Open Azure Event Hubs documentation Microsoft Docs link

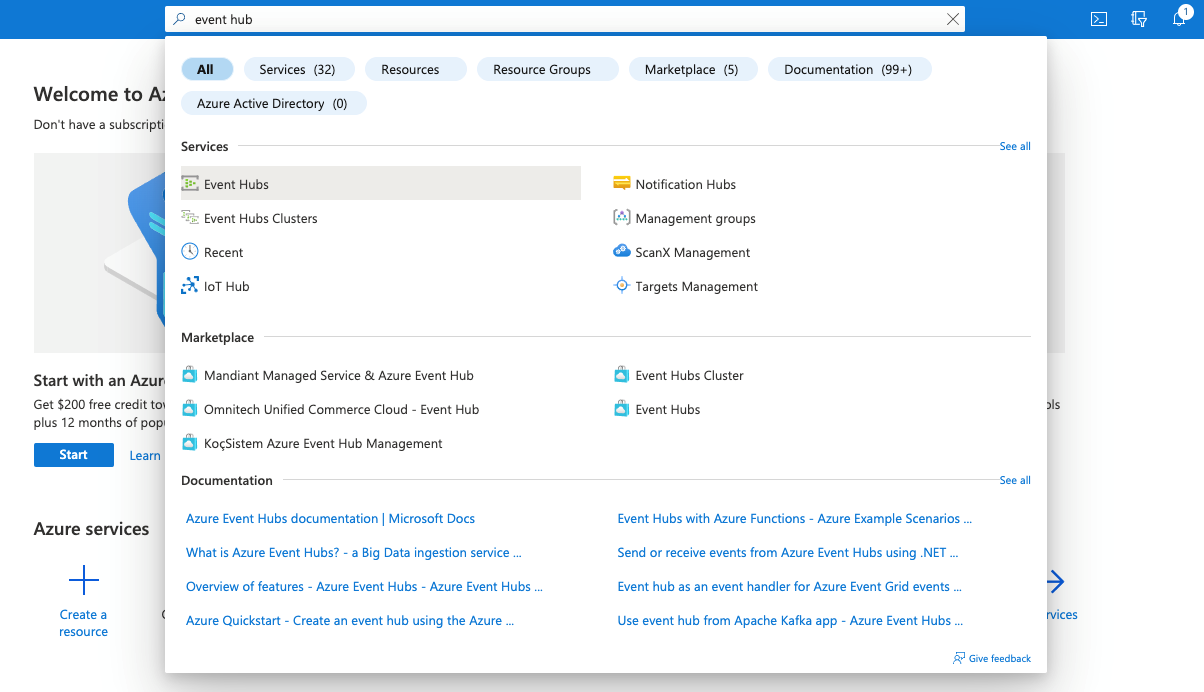pyautogui.click(x=330, y=518)
